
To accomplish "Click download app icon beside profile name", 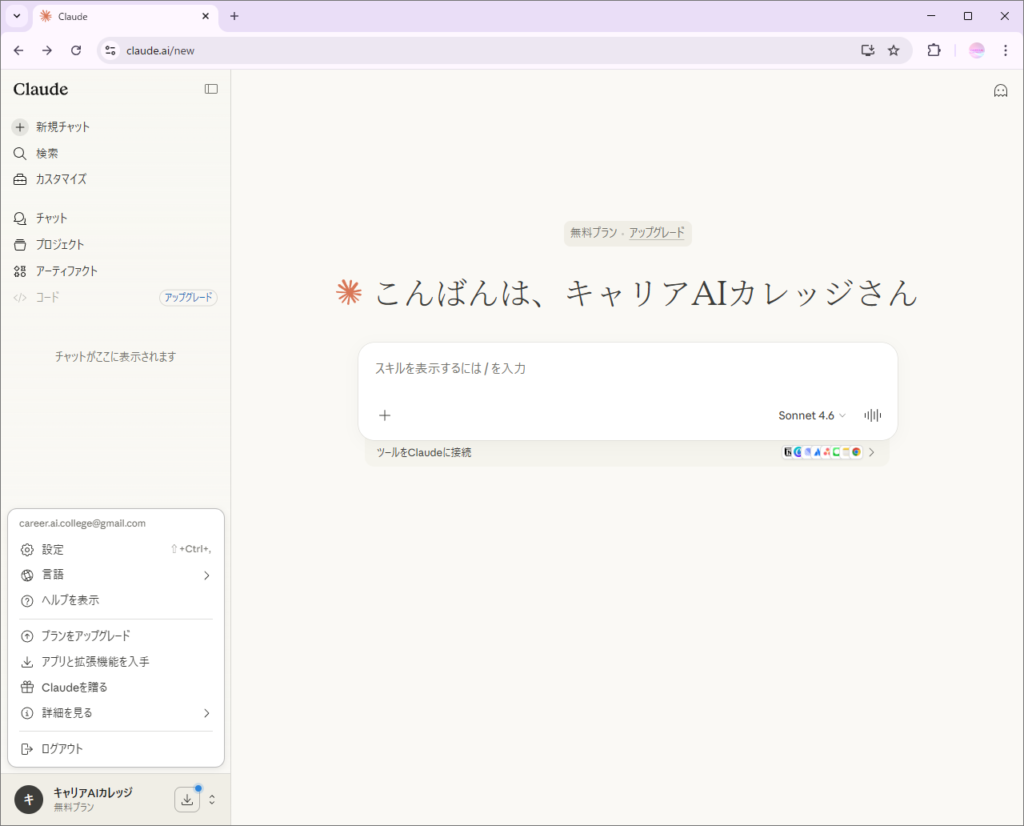I will tap(187, 799).
